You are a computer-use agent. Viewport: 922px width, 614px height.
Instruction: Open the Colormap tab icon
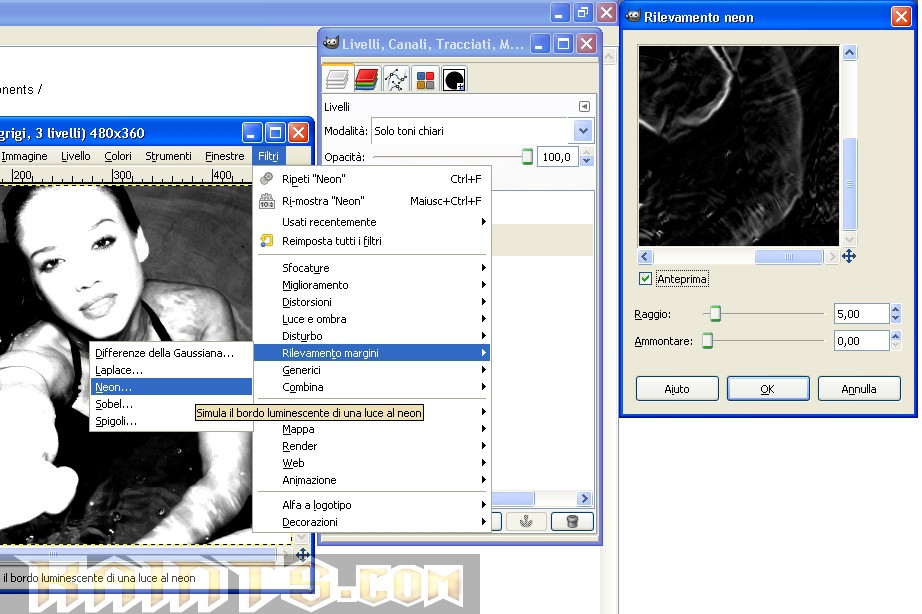[x=425, y=79]
